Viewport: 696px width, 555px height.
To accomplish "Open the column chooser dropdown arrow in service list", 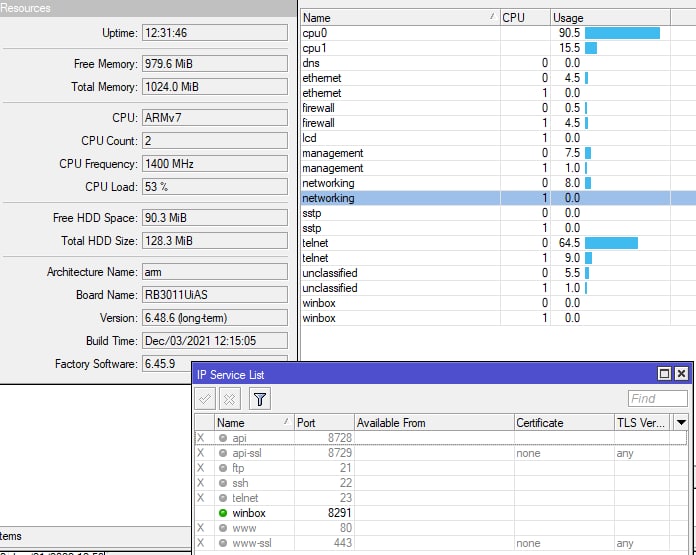I will (681, 423).
